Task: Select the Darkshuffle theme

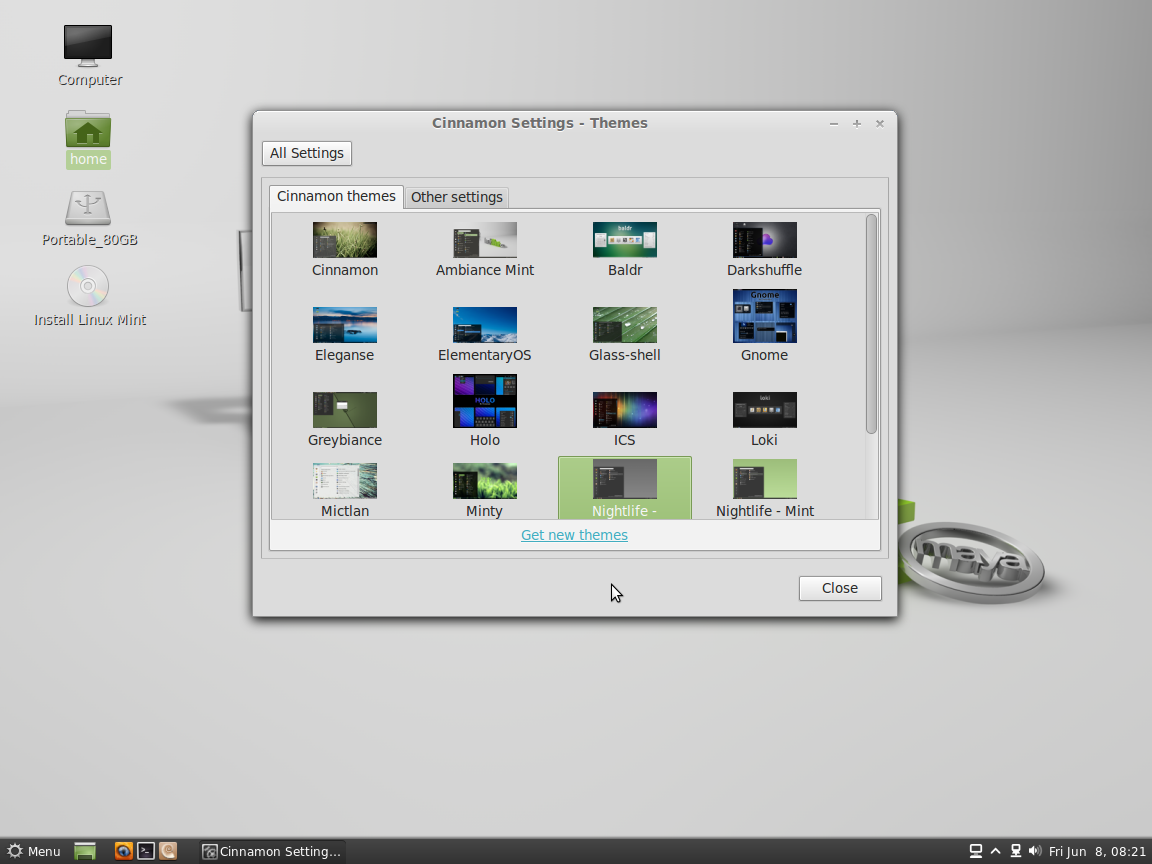Action: [764, 250]
